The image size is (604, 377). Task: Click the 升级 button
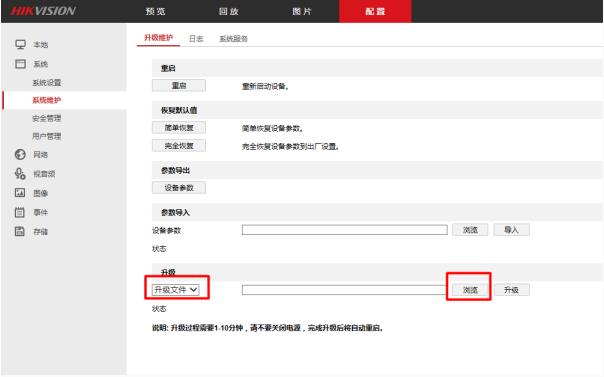click(x=512, y=290)
